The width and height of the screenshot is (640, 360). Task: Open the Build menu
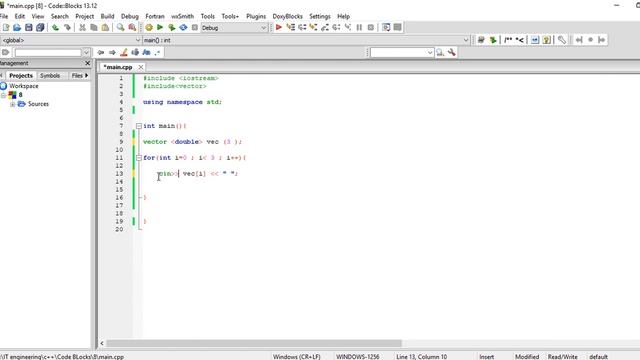coord(107,16)
